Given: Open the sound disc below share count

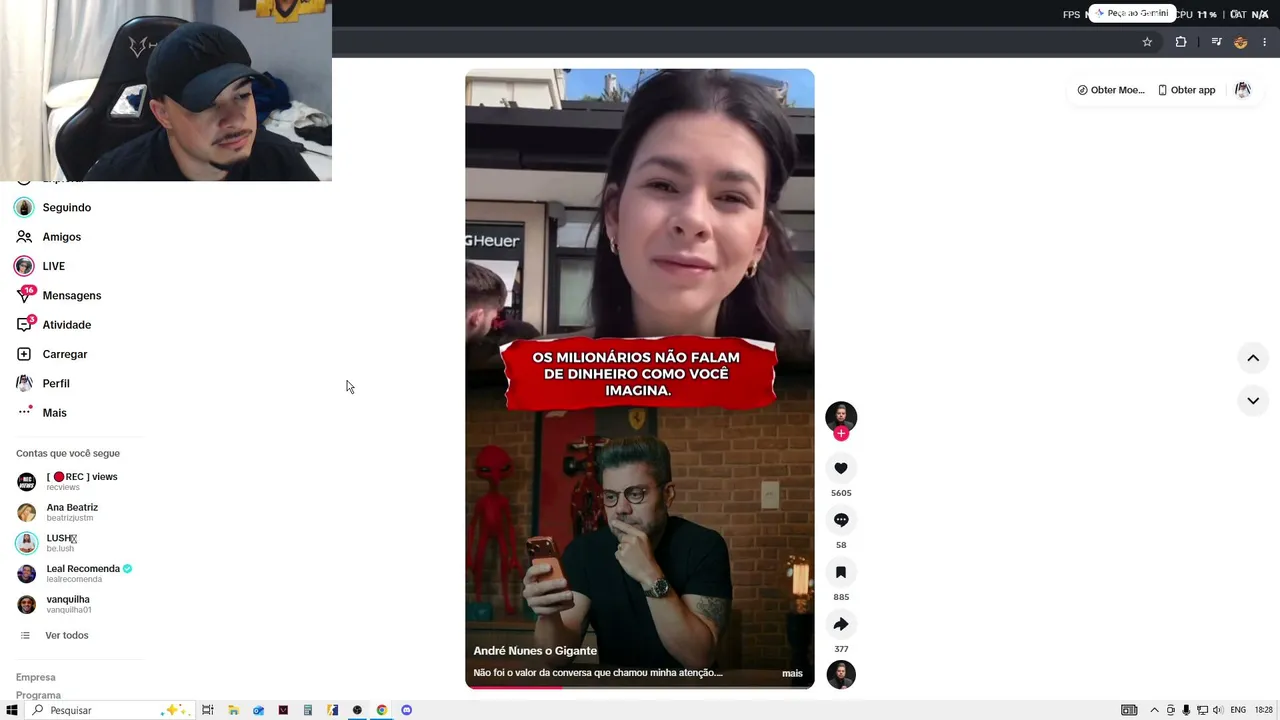Looking at the screenshot, I should click(x=841, y=675).
